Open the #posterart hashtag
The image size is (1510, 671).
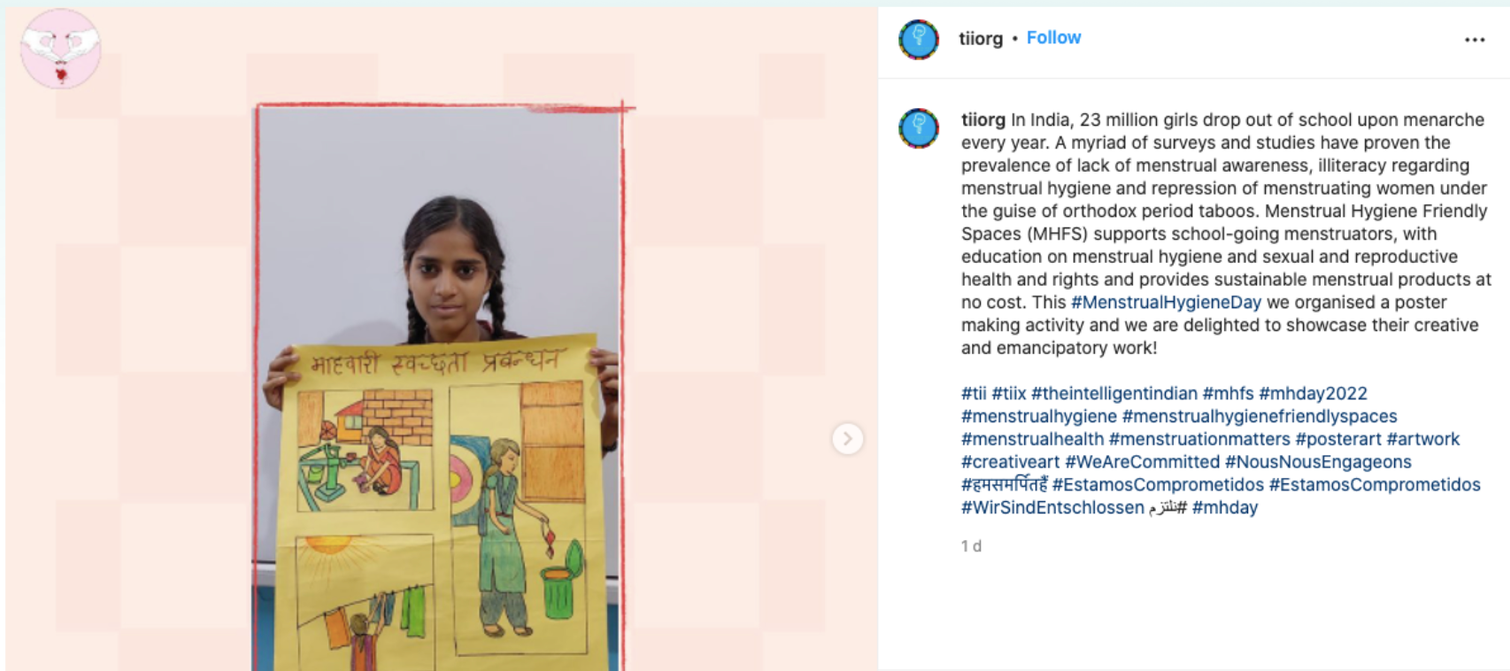(1338, 439)
